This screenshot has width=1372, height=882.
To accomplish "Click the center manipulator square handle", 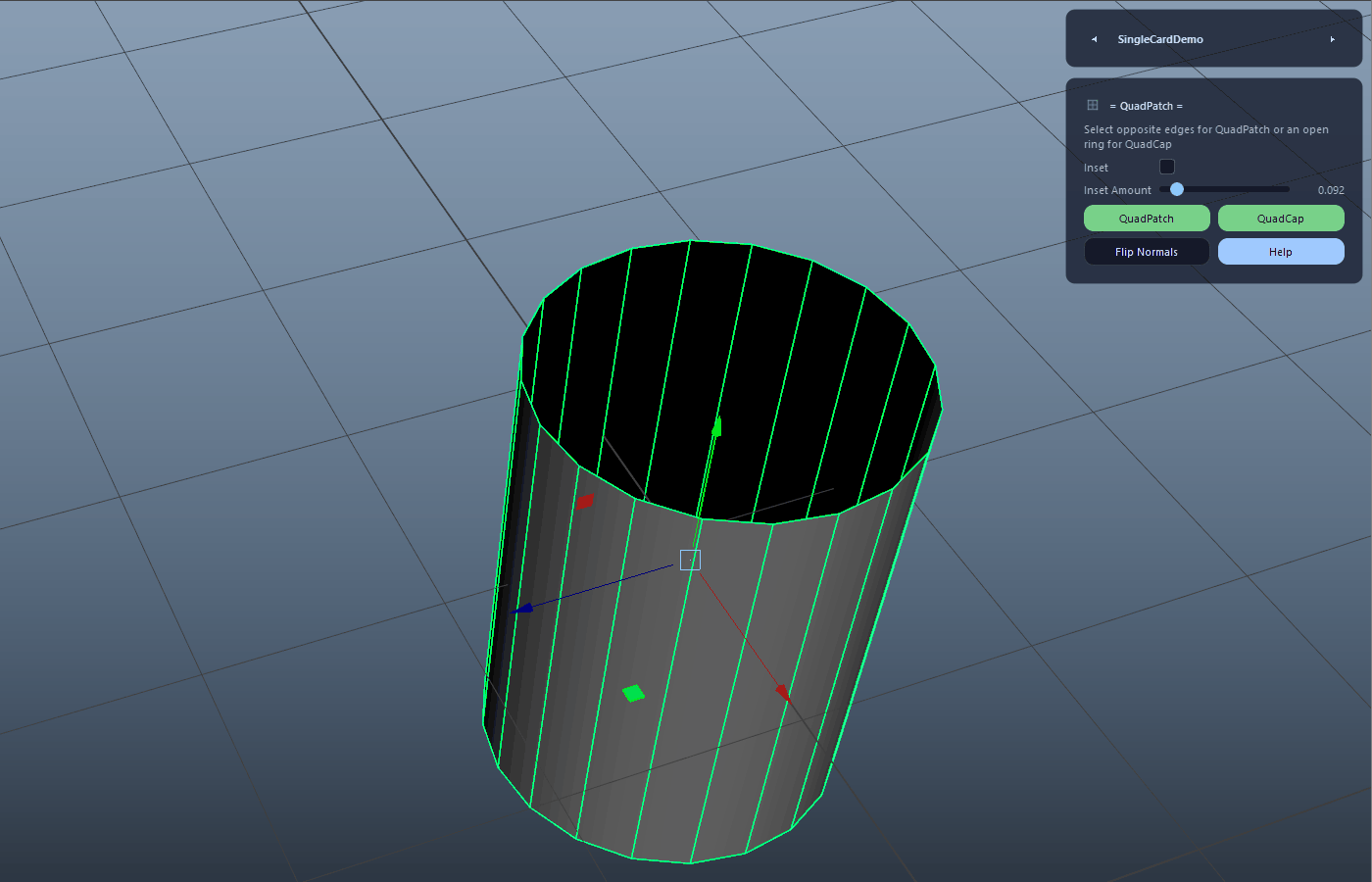I will point(690,560).
